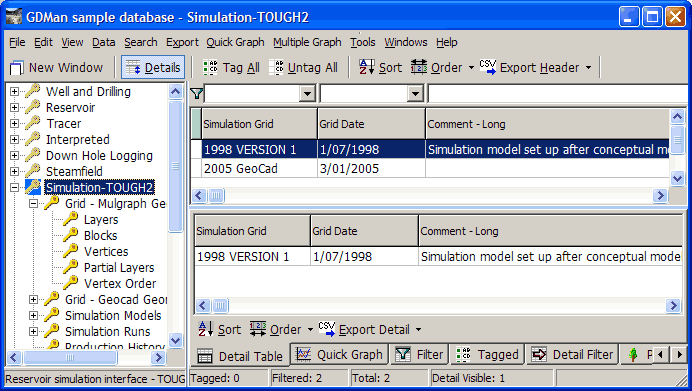
Task: Open the Export Header dropdown arrow
Action: point(588,68)
